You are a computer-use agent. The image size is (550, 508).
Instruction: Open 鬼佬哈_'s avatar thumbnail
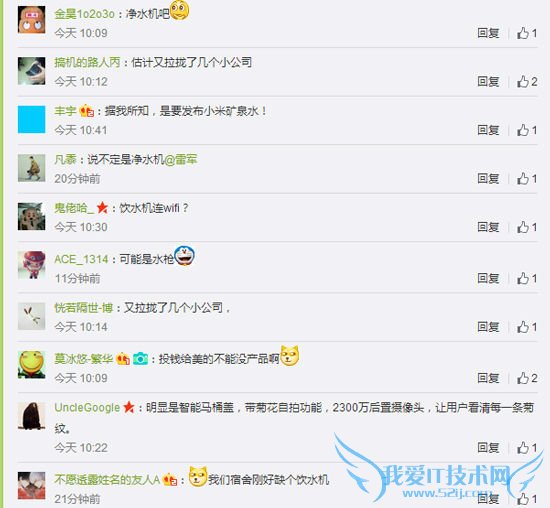pos(32,216)
